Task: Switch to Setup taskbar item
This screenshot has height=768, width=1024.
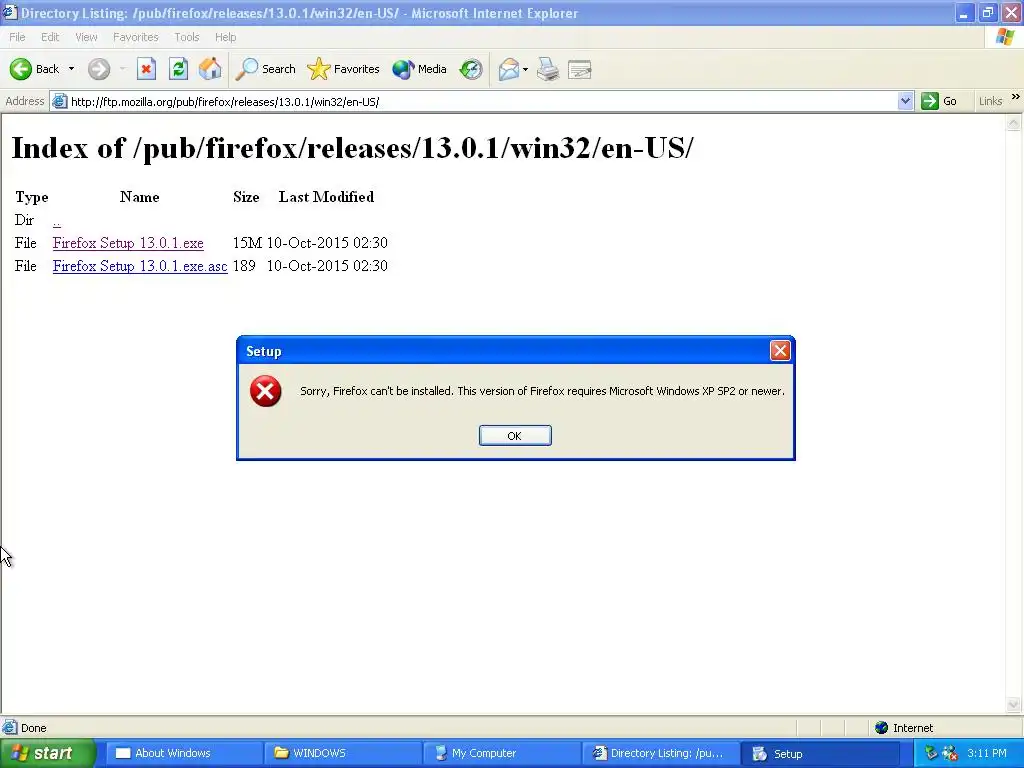Action: 820,753
